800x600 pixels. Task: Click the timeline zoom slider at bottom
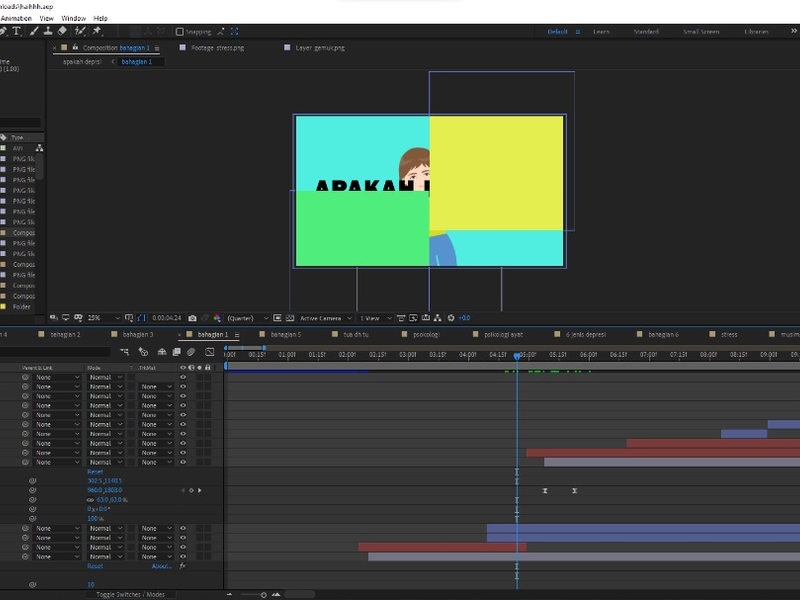pyautogui.click(x=264, y=594)
